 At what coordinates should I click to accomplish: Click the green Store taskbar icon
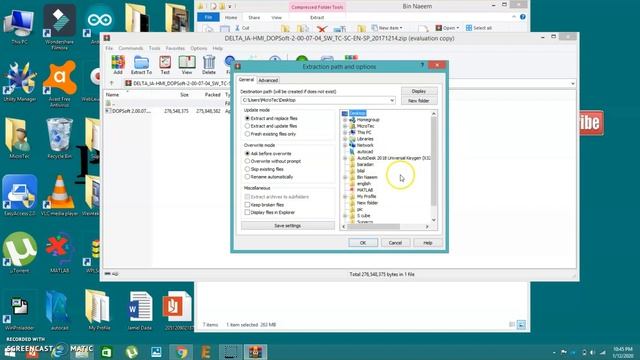(107, 352)
